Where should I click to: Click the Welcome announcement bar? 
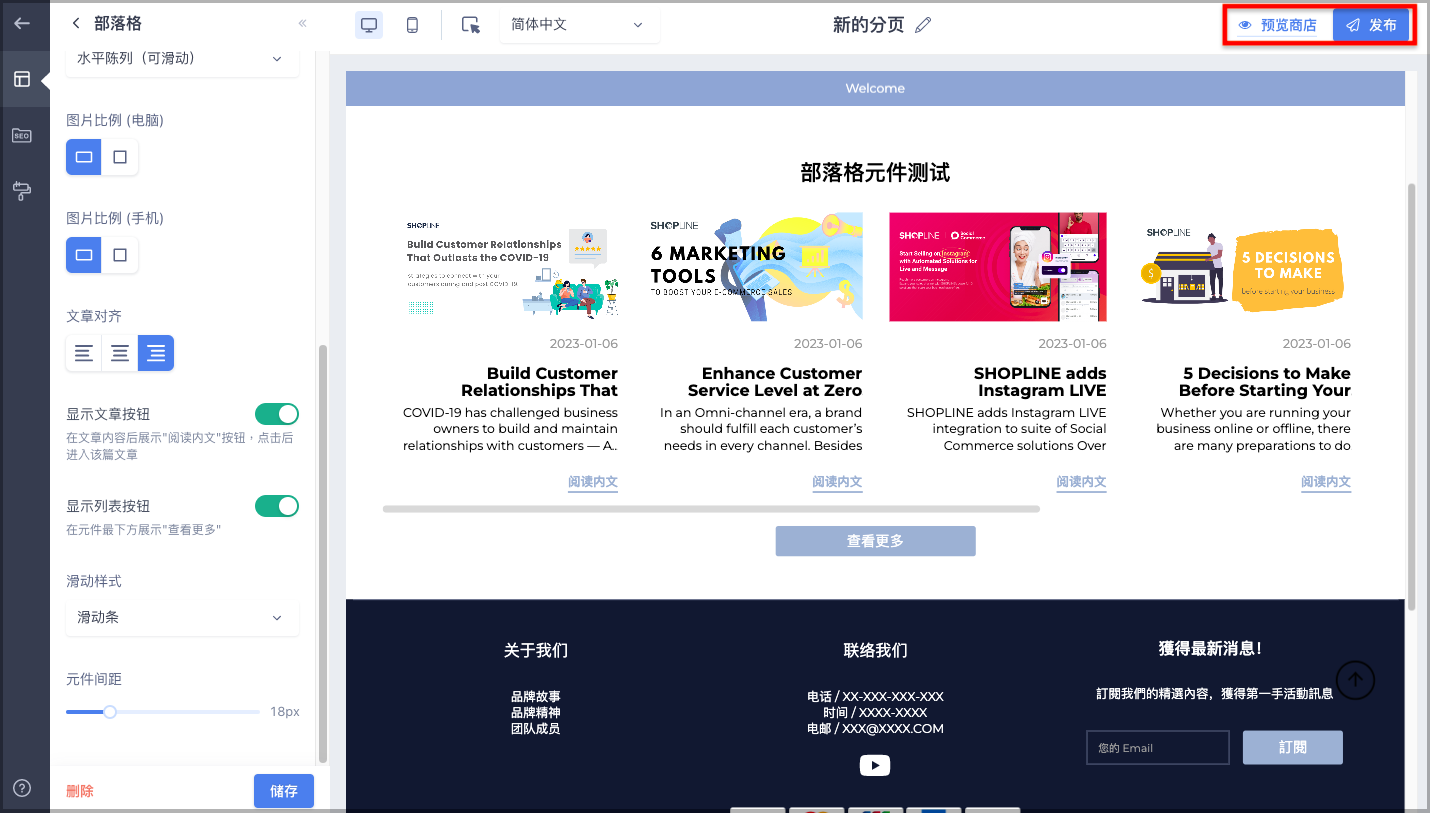[x=875, y=88]
